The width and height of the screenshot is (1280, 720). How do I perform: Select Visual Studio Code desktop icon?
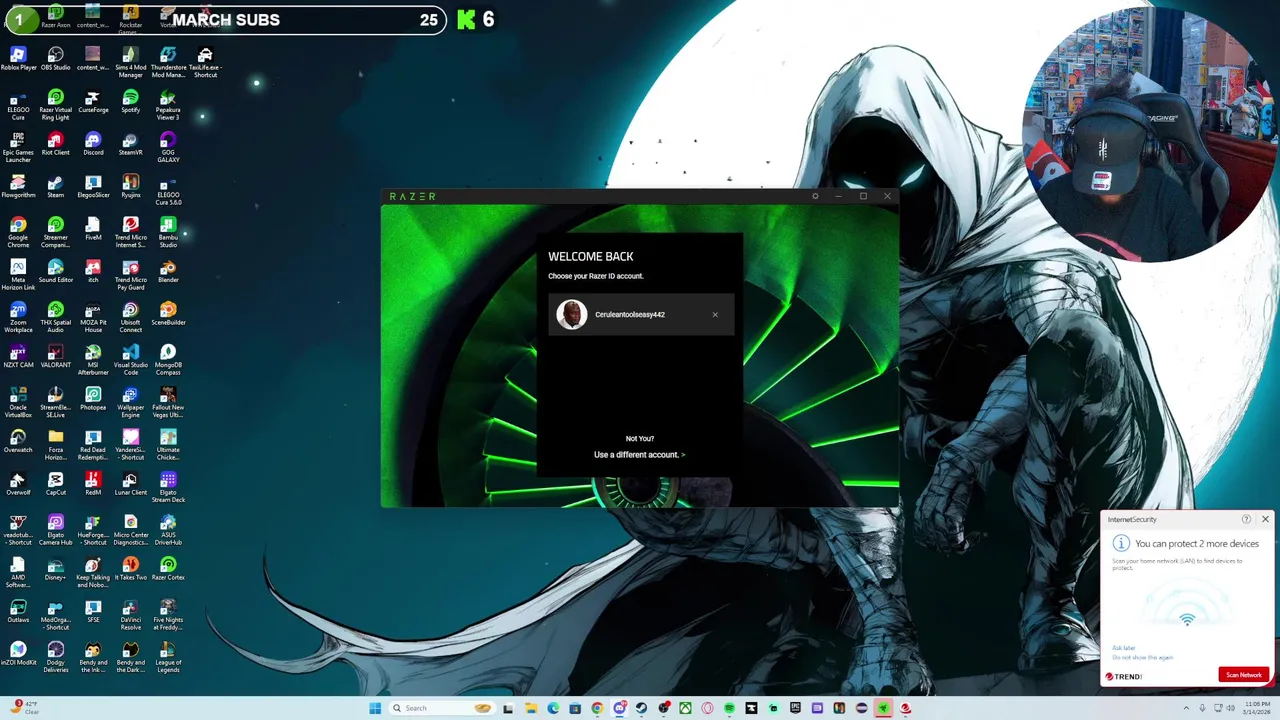[130, 360]
